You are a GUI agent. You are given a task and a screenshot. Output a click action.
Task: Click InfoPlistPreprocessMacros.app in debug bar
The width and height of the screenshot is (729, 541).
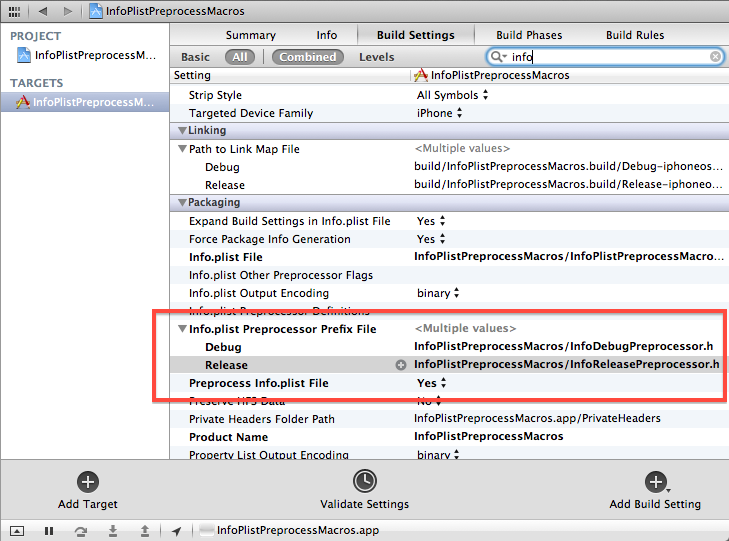[298, 530]
